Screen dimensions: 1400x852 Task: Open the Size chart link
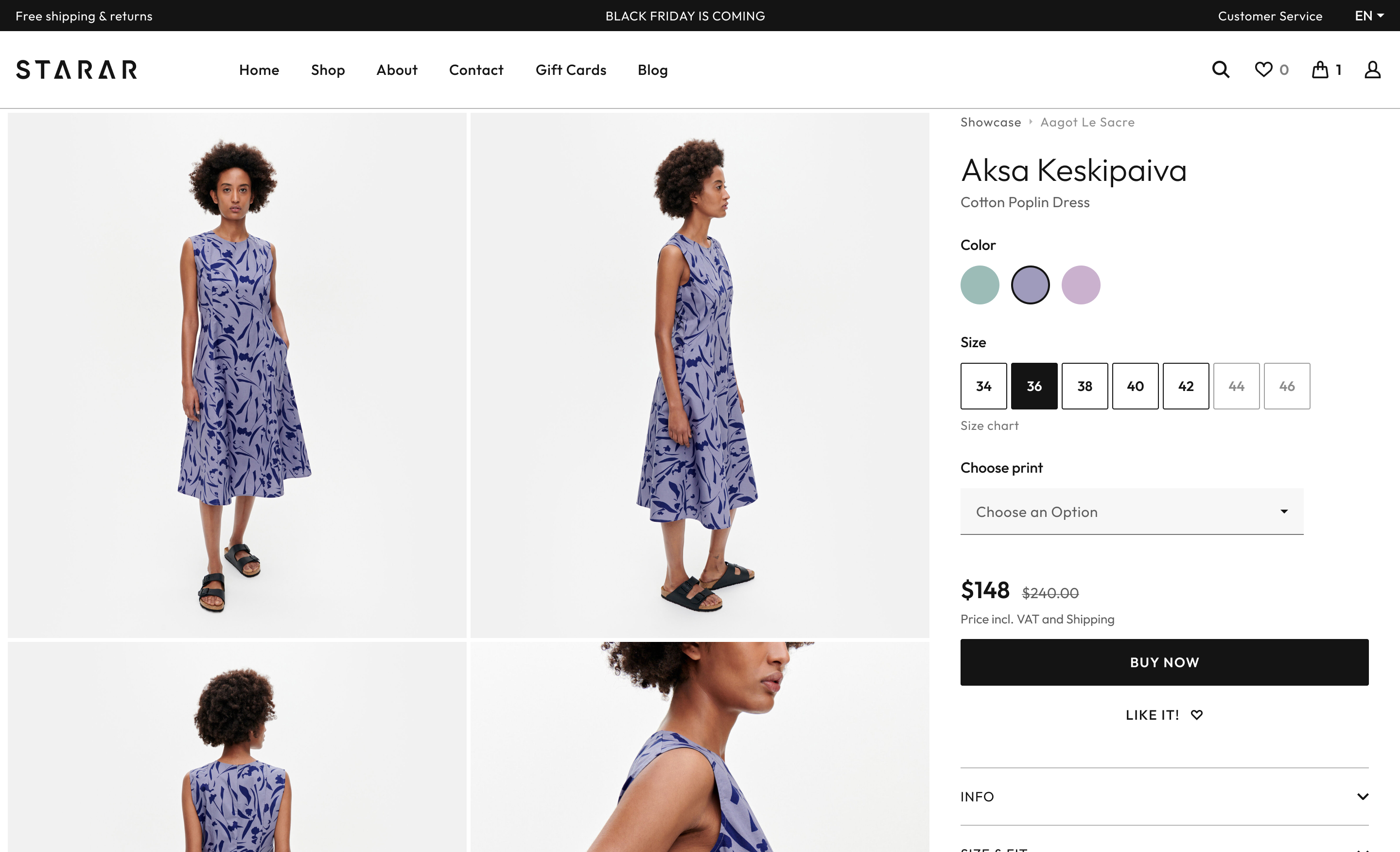[x=989, y=426]
